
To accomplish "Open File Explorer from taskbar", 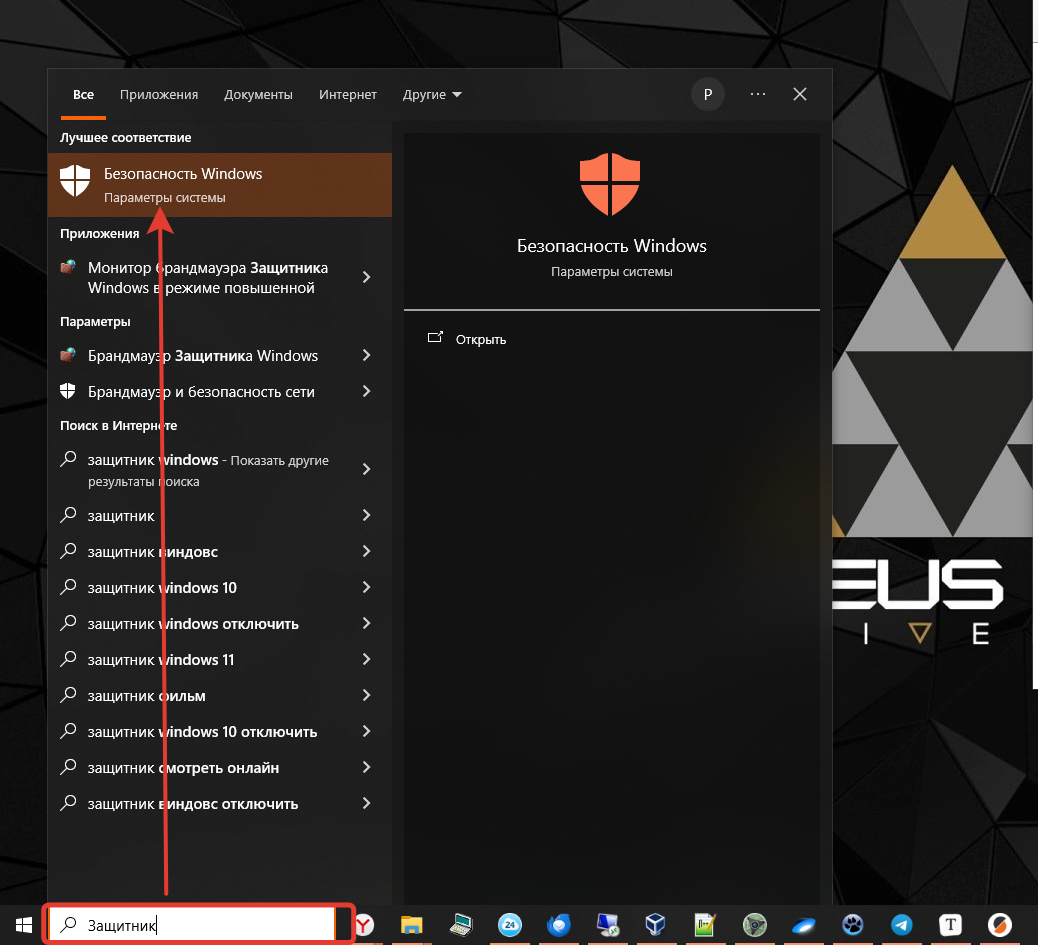I will 413,925.
